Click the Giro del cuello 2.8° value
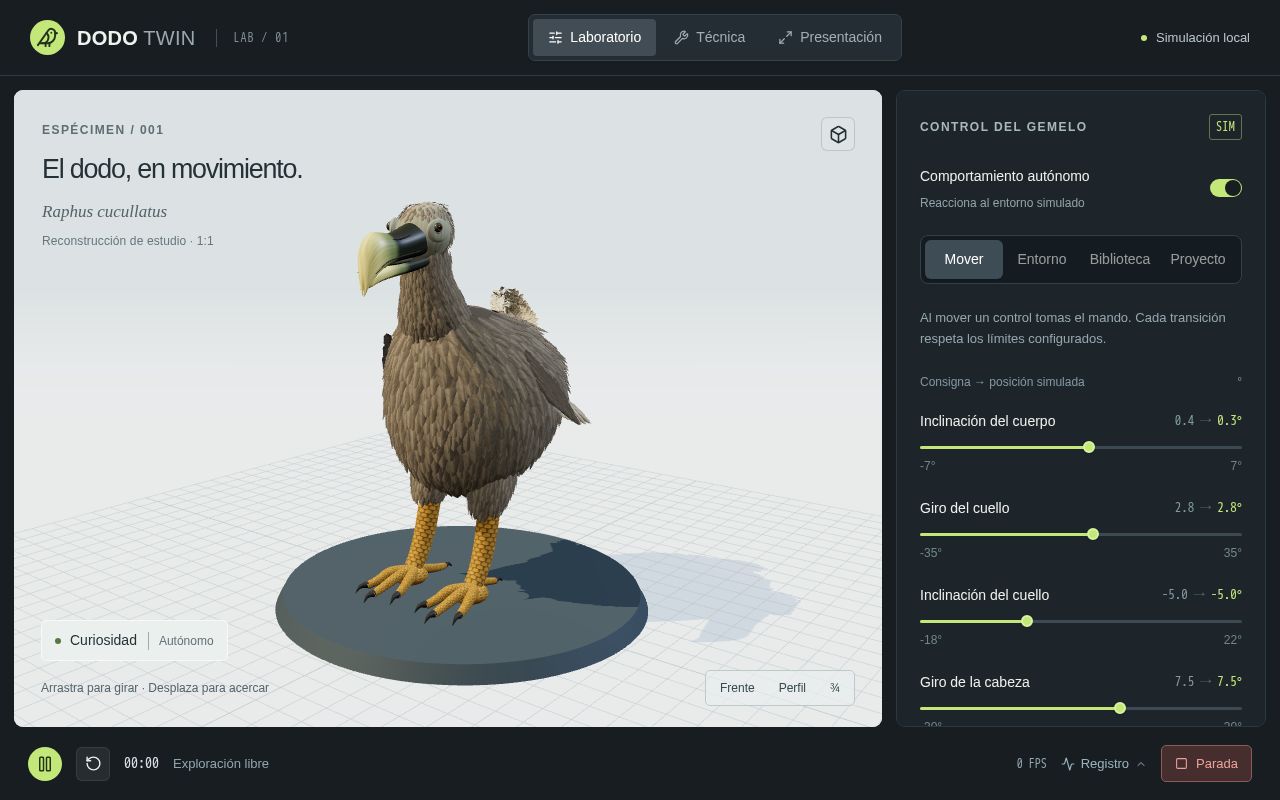 click(x=1229, y=508)
